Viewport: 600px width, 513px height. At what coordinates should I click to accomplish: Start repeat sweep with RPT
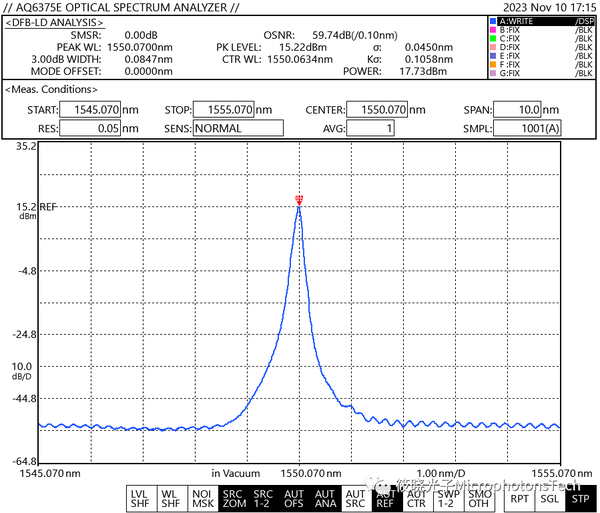(x=520, y=498)
